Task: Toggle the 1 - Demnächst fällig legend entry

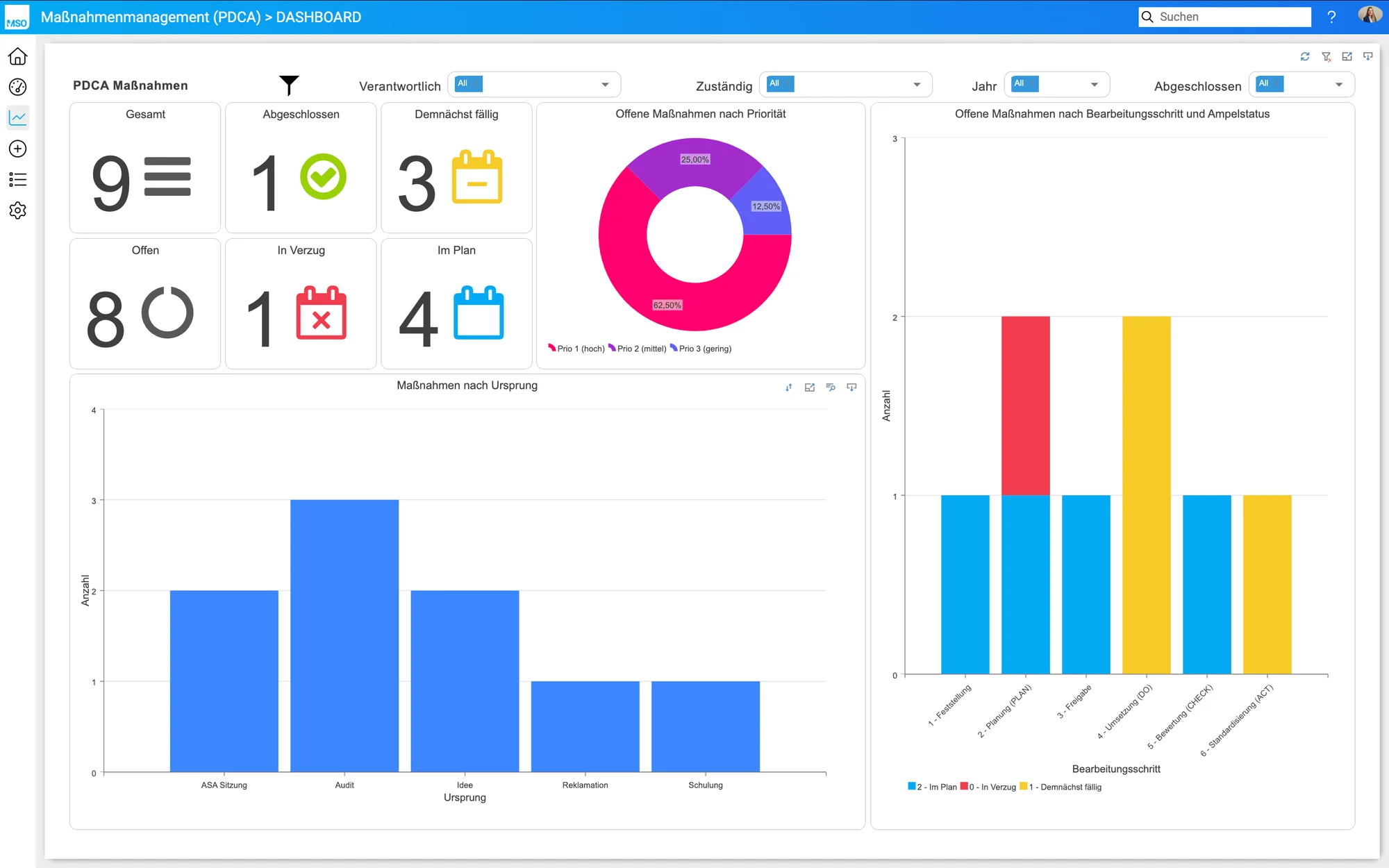Action: [x=1061, y=787]
